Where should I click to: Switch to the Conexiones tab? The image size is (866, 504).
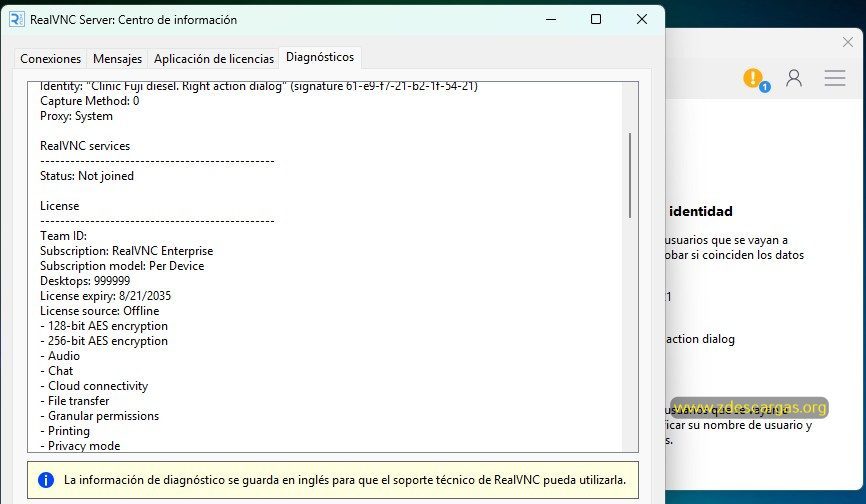click(x=50, y=59)
